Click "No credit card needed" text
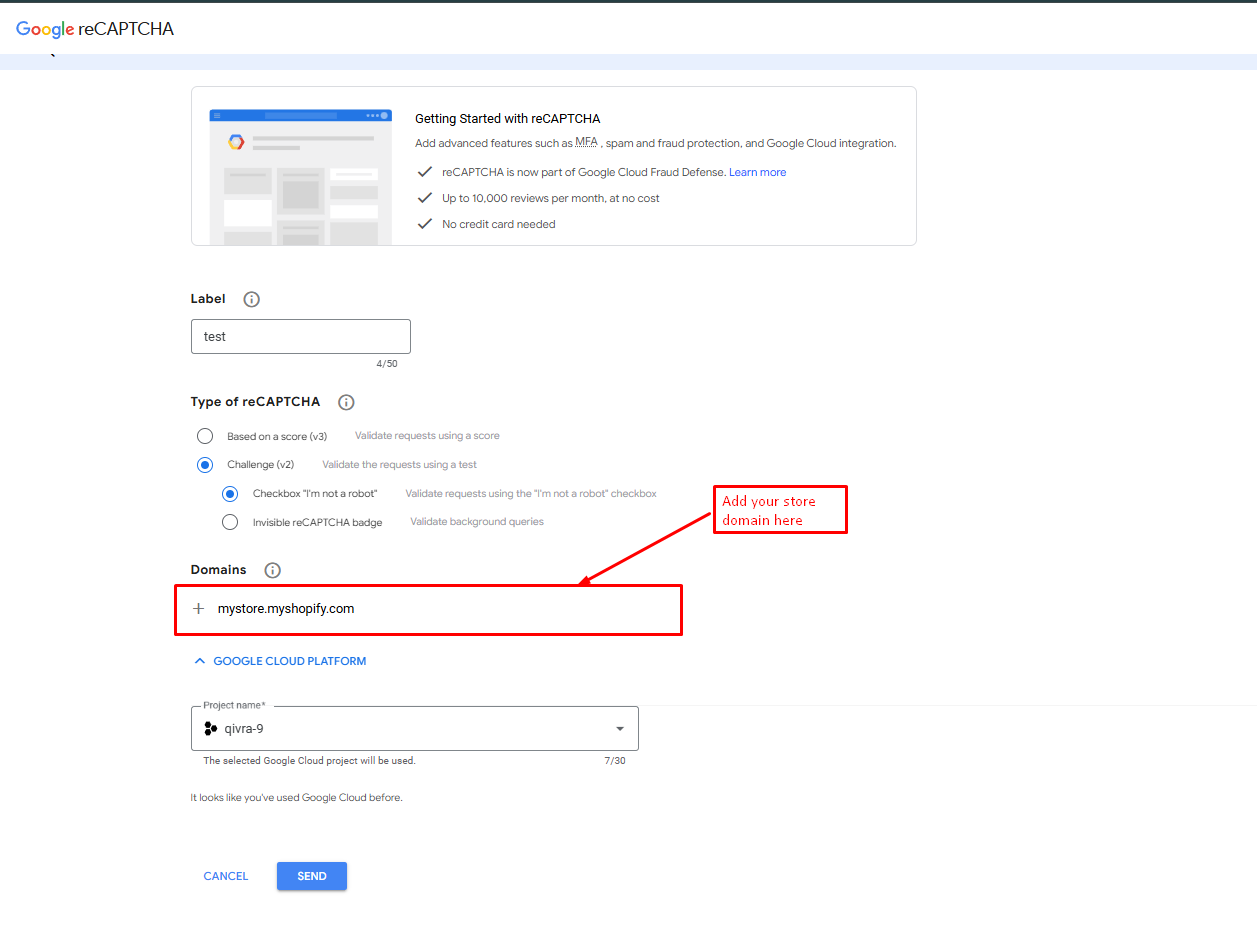The height and width of the screenshot is (946, 1257). click(x=499, y=224)
